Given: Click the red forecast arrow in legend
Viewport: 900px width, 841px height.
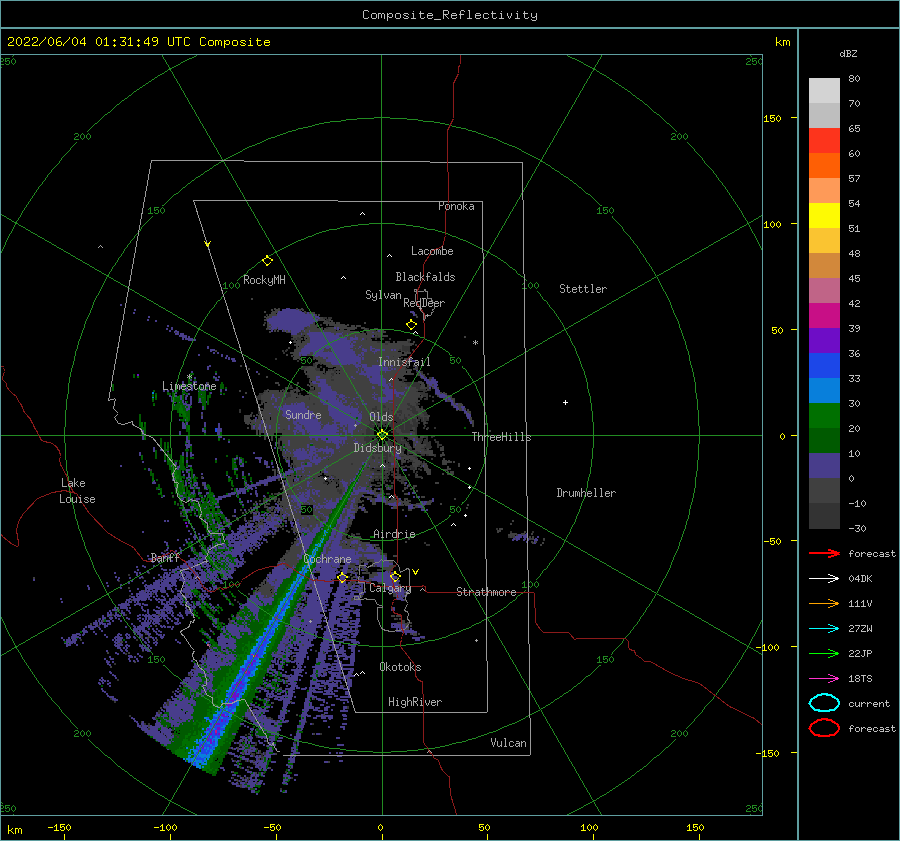Looking at the screenshot, I should [x=824, y=553].
